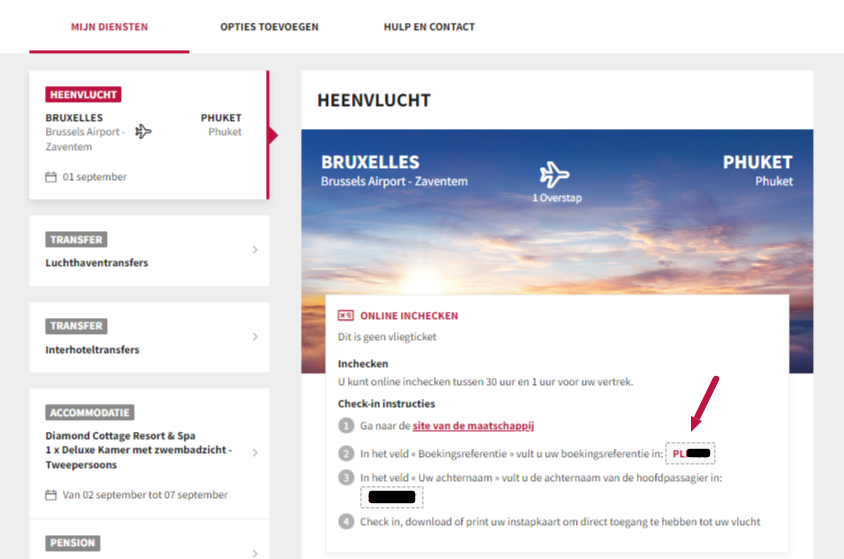The width and height of the screenshot is (844, 559).
Task: Click the white airplane icon above '1 Overstap'
Action: coord(554,175)
